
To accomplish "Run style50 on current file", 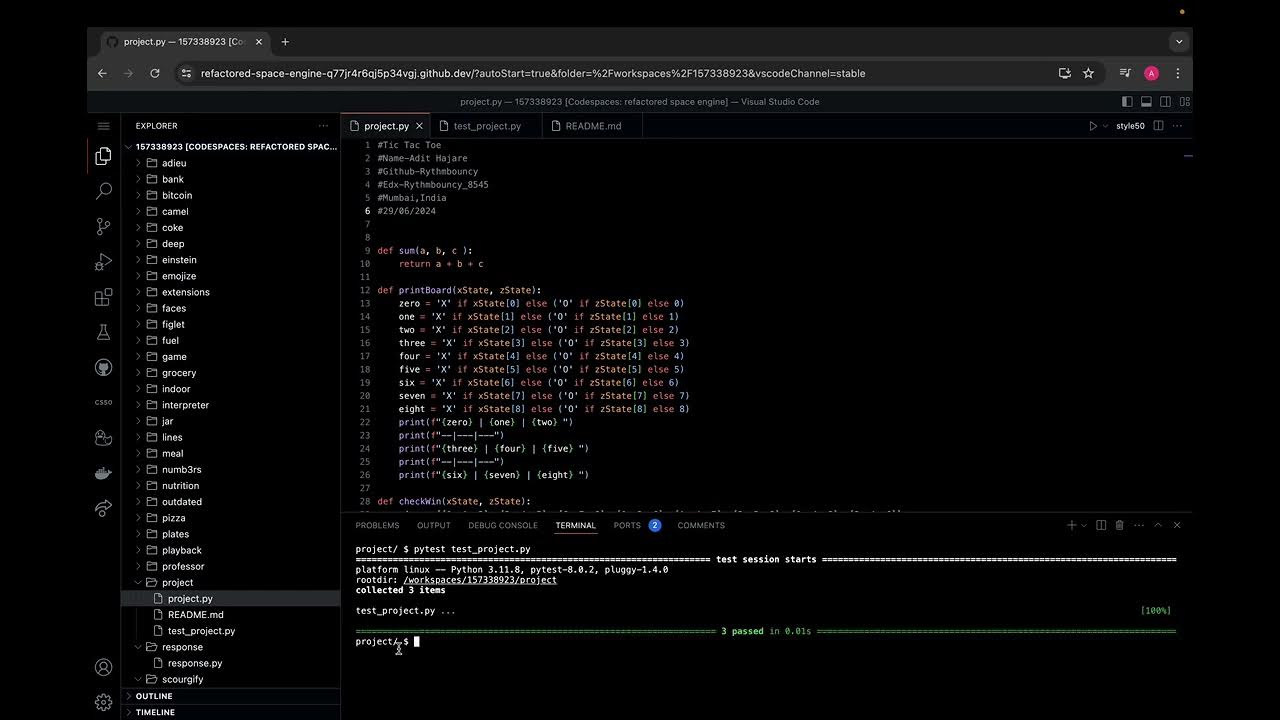I will click(1130, 126).
